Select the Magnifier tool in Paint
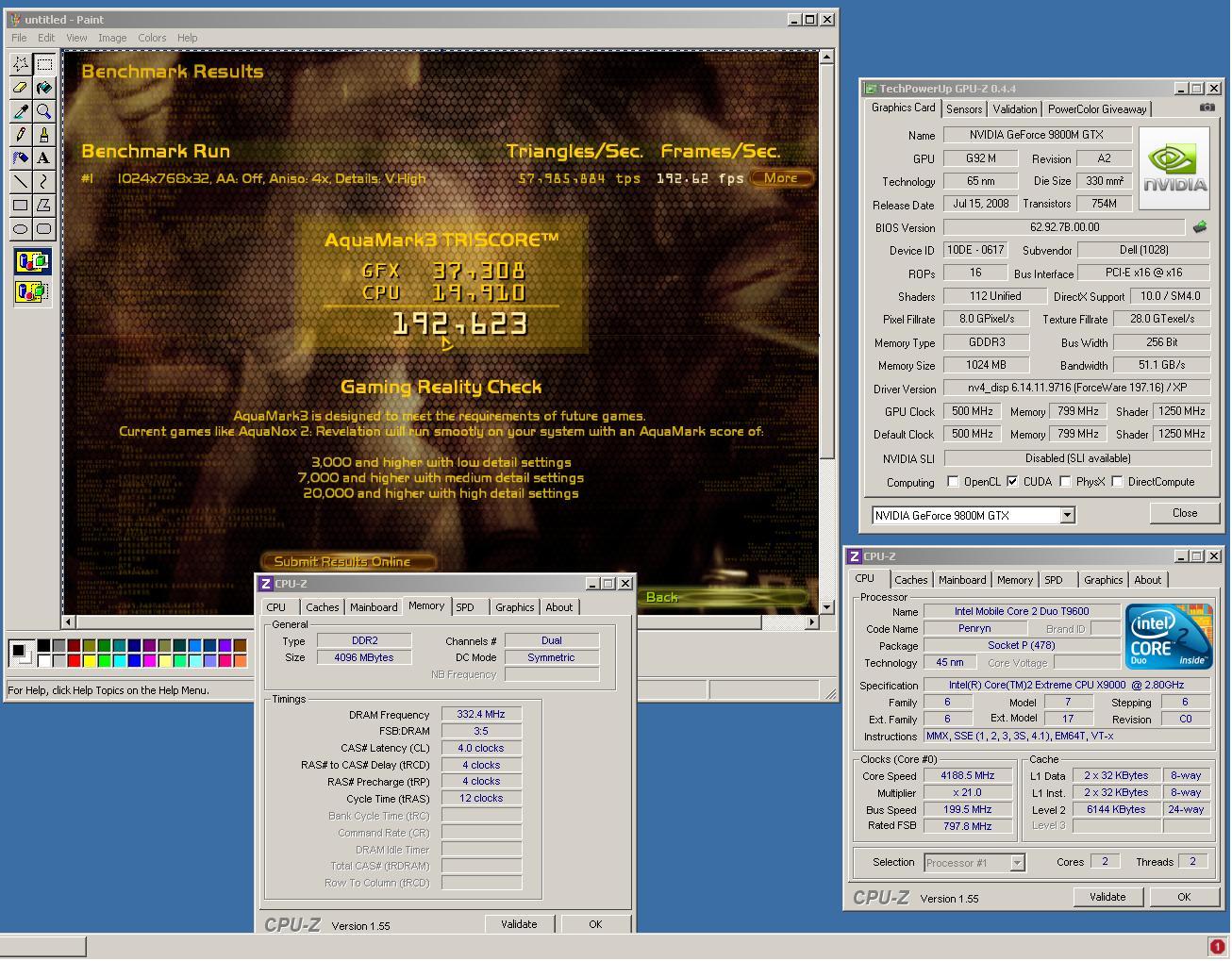Viewport: 1232px width, 961px height. pos(43,111)
